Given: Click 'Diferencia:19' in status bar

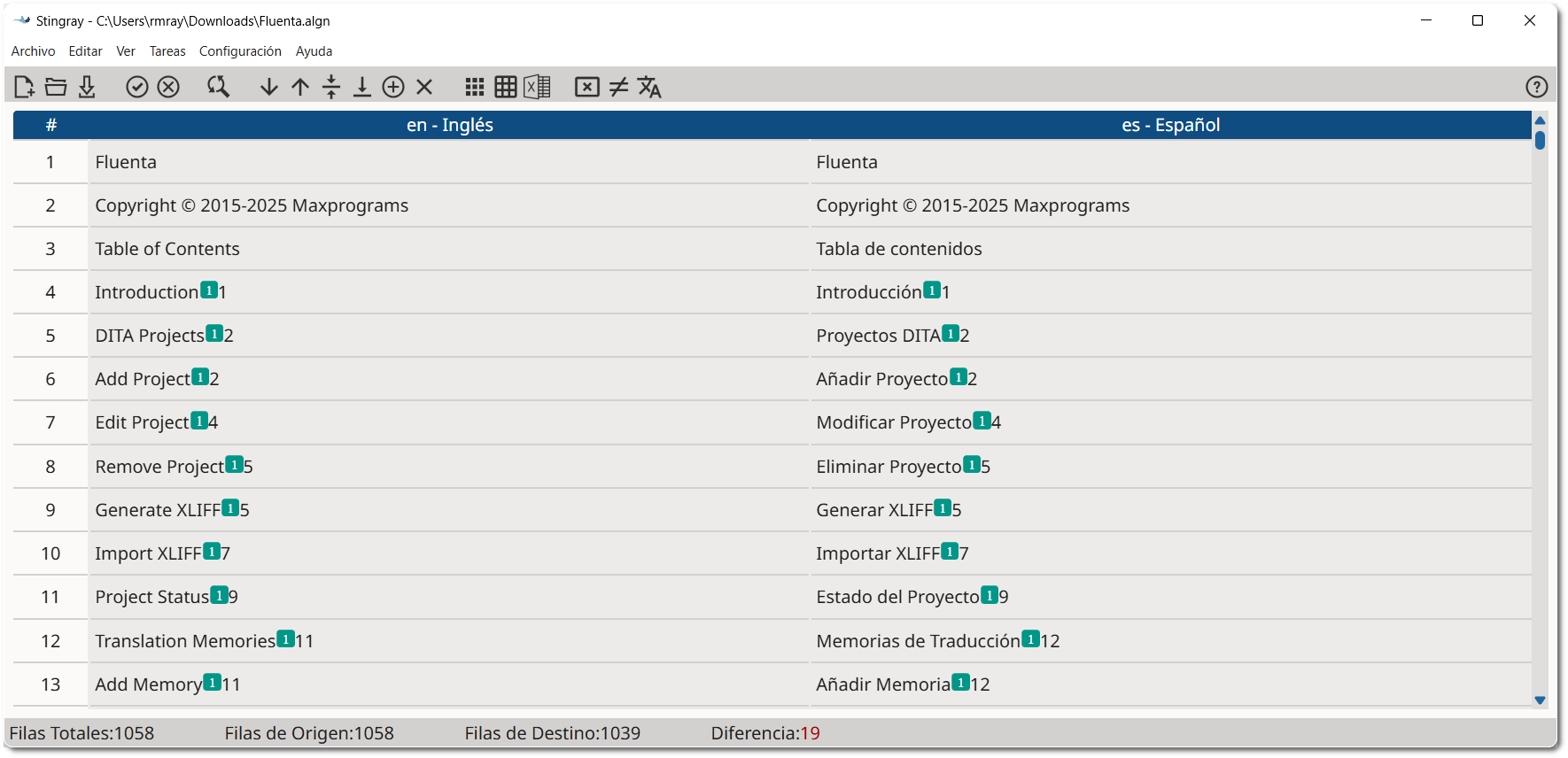Looking at the screenshot, I should (x=765, y=733).
